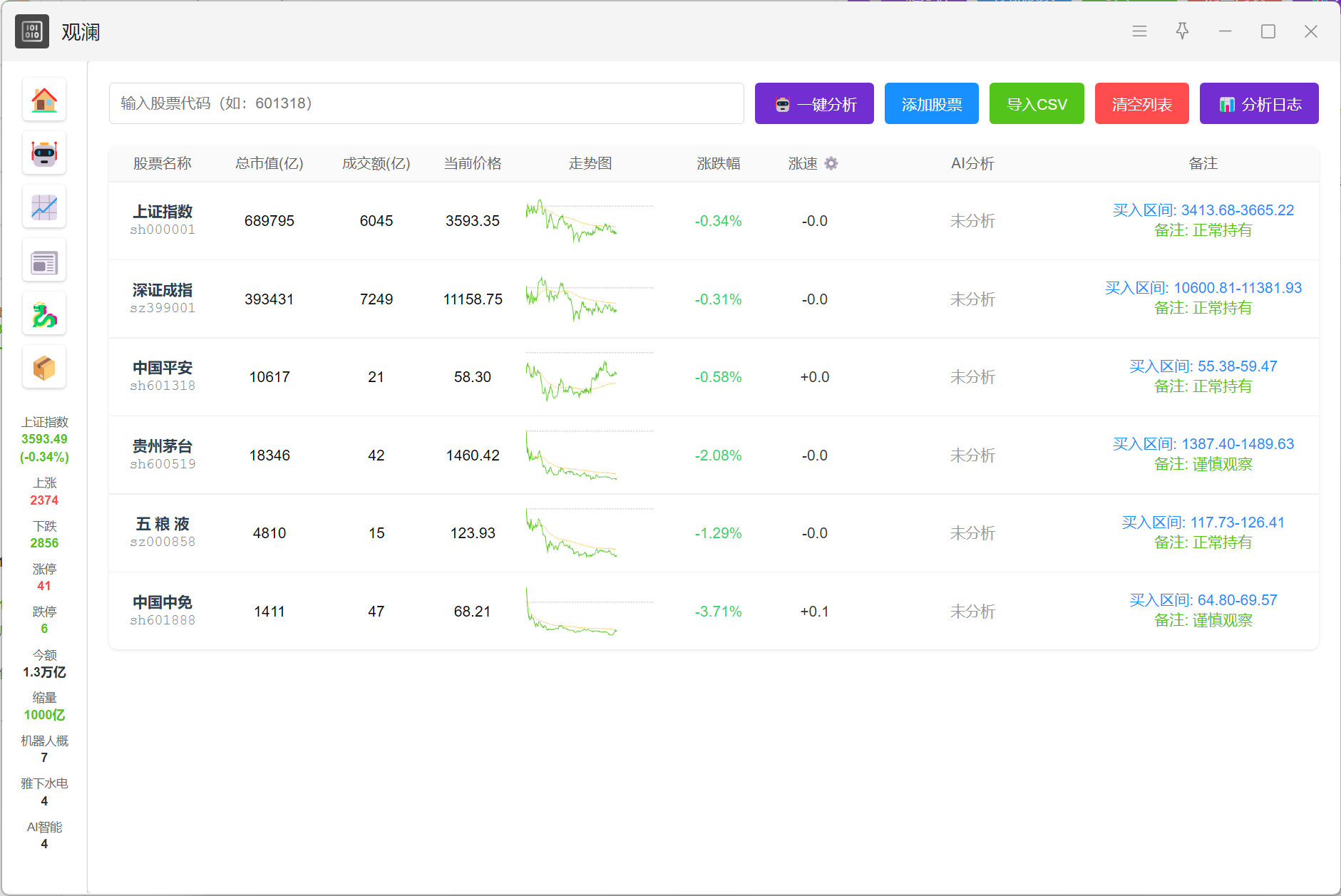Open the 贵州茅台 trend chart thumbnail
The height and width of the screenshot is (896, 1341).
[x=590, y=455]
